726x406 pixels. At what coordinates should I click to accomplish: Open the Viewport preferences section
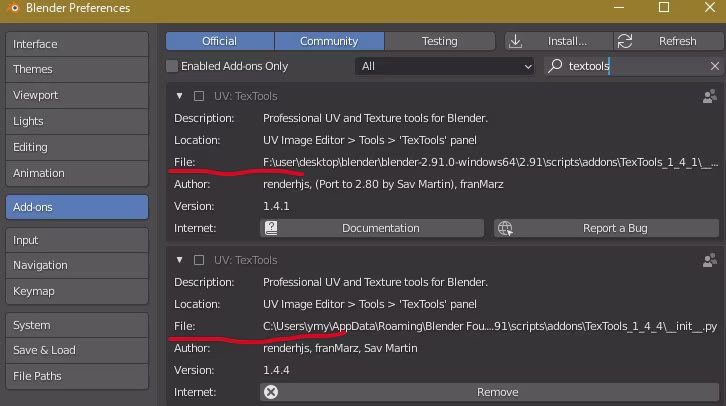[77, 95]
